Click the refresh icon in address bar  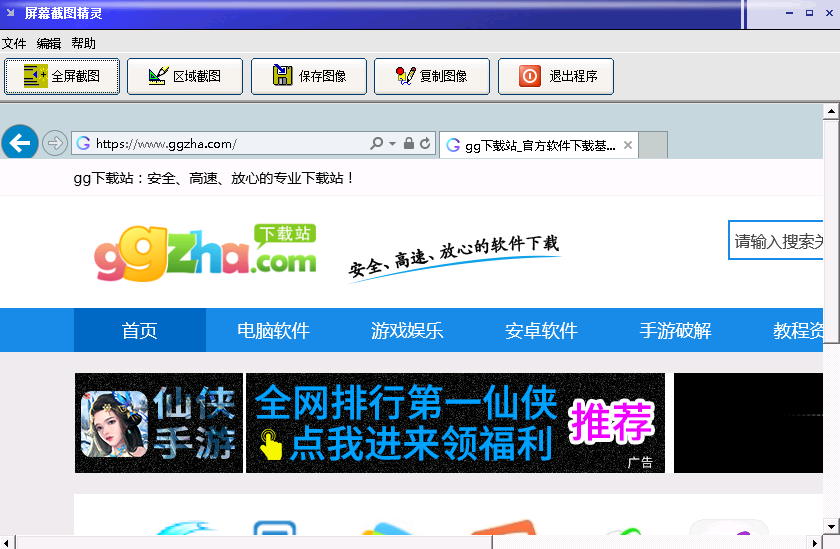point(425,143)
